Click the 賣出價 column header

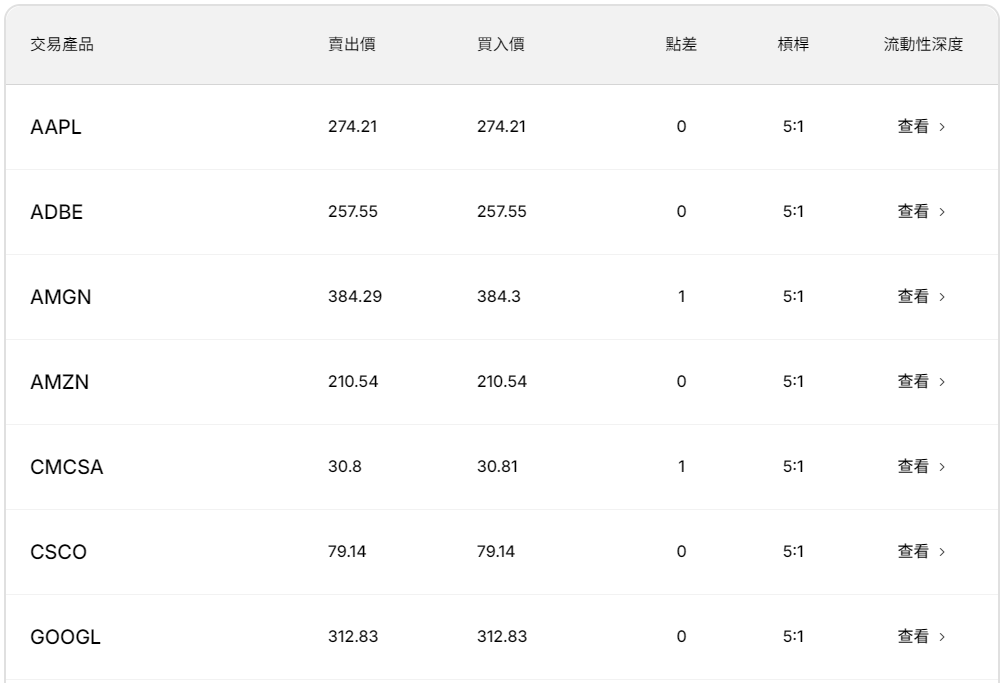[352, 45]
